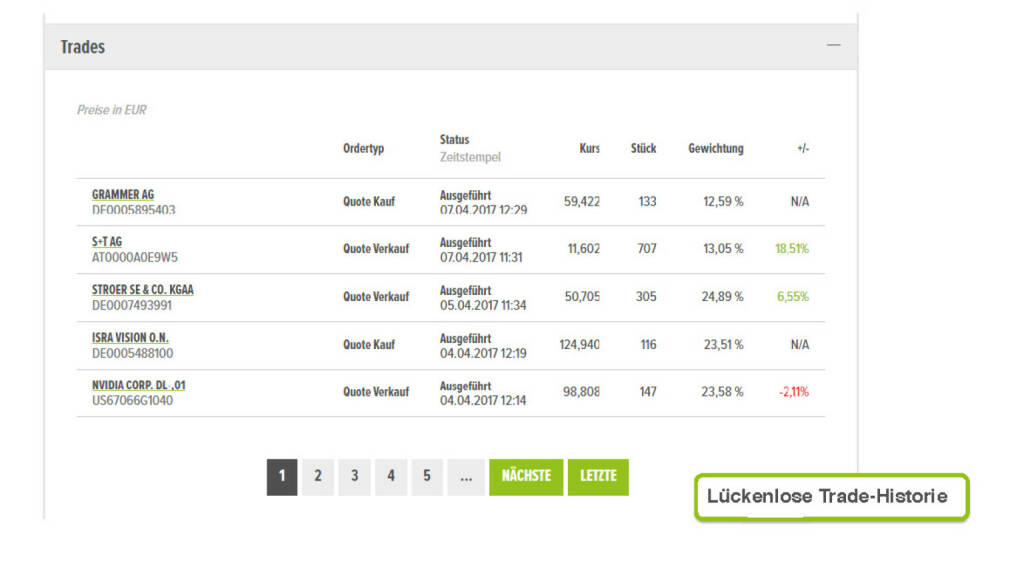Screen dimensions: 1024x576
Task: Open the ISRA VISION O.N. link
Action: [130, 338]
